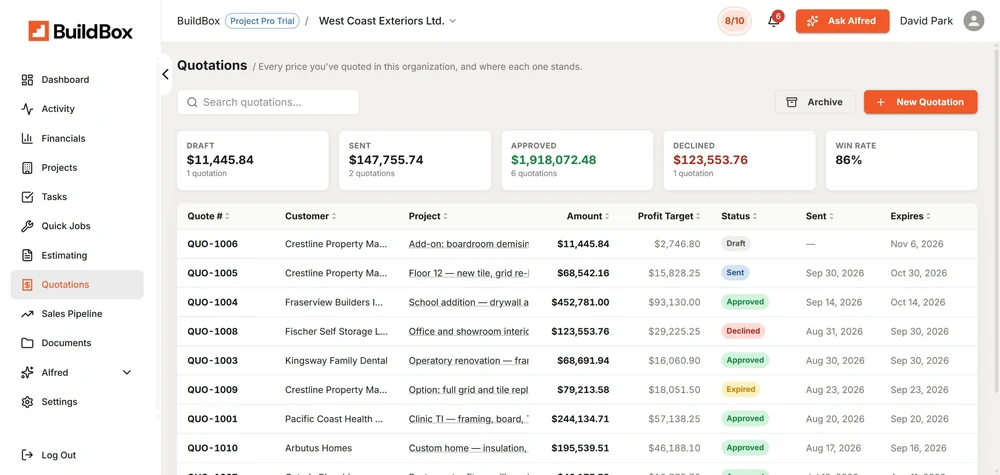Sort by Sent column
The image size is (1000, 475).
[x=820, y=216]
